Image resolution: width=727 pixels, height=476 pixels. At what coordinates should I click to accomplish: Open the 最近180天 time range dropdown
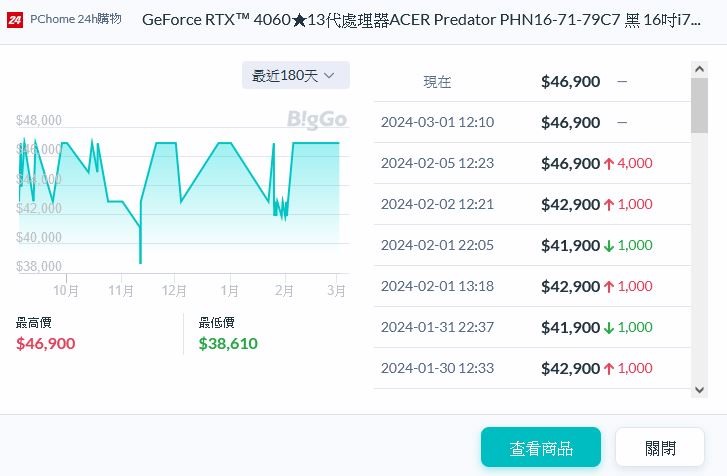pos(296,76)
